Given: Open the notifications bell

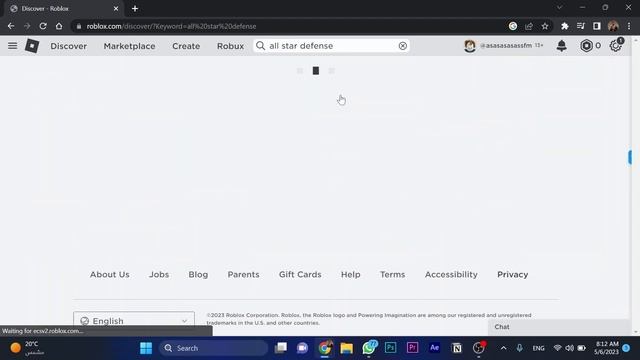Looking at the screenshot, I should tap(562, 46).
